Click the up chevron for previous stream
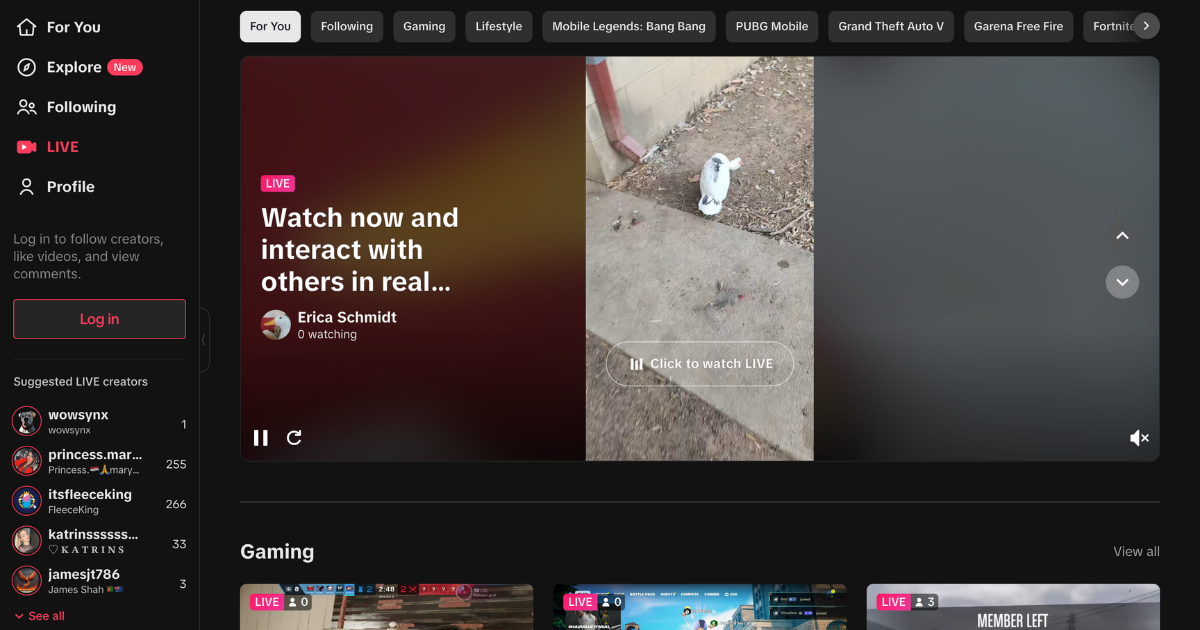This screenshot has height=630, width=1200. 1122,235
